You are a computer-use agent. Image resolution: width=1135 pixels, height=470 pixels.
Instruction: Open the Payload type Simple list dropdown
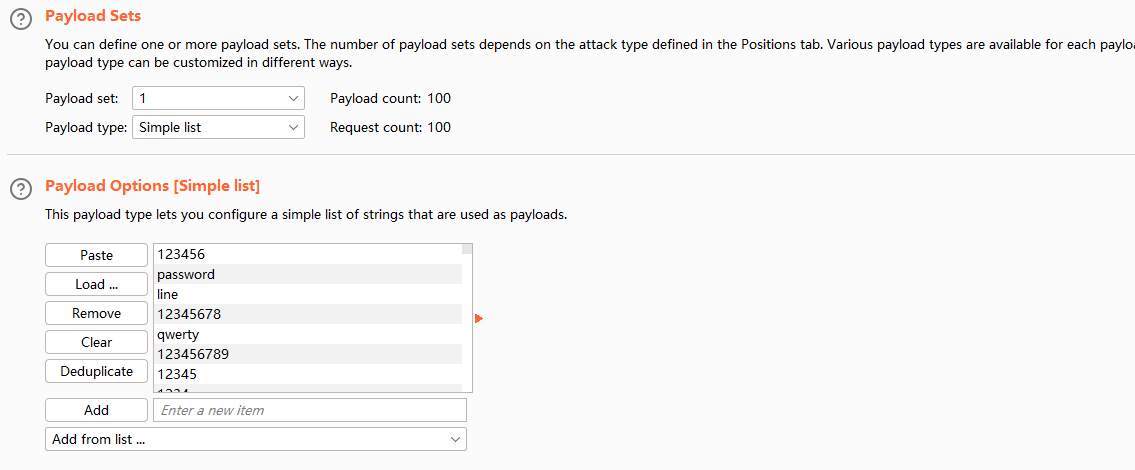218,127
